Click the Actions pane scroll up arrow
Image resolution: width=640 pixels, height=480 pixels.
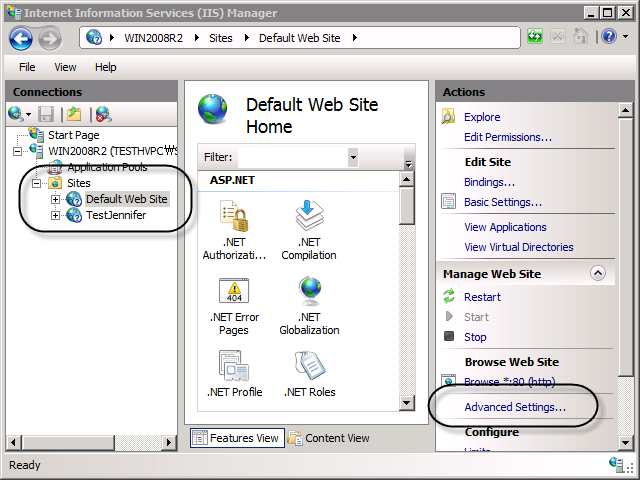(625, 110)
